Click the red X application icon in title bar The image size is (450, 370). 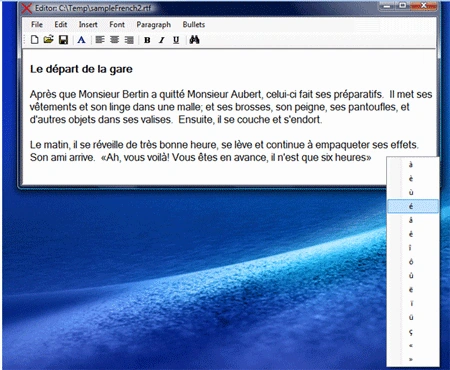pos(27,8)
